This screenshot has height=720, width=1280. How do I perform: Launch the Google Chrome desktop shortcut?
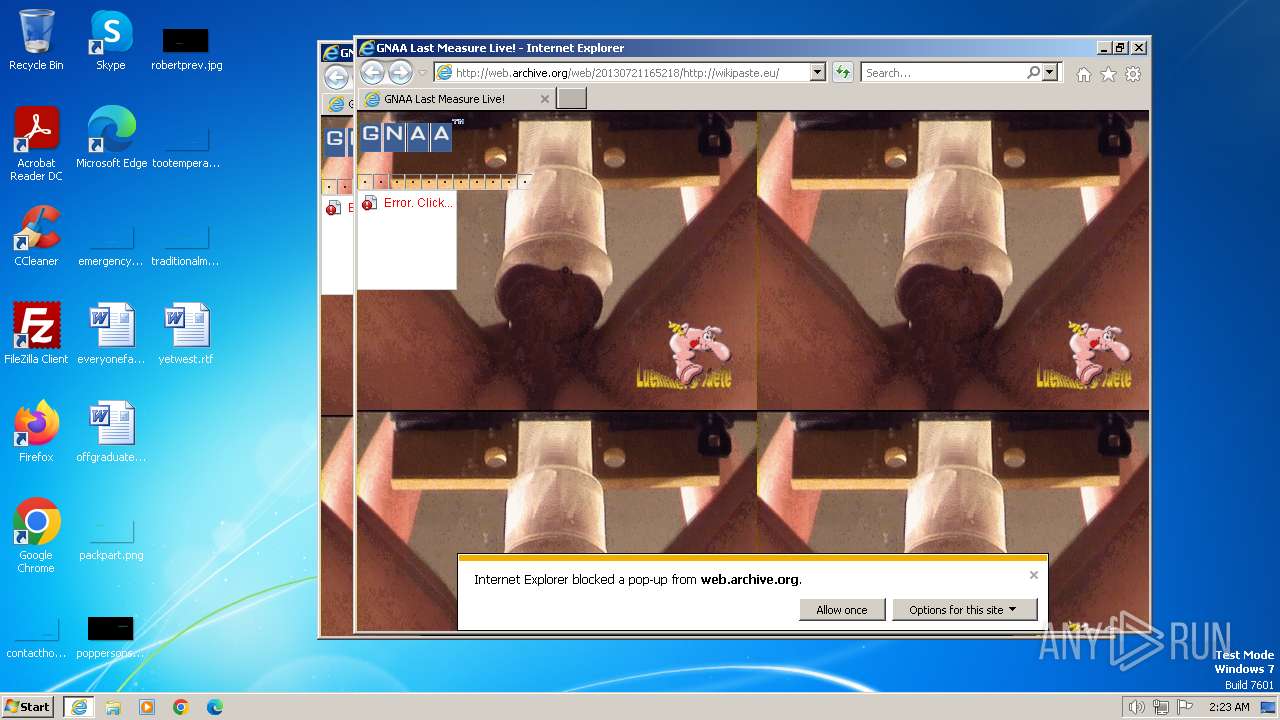click(36, 535)
